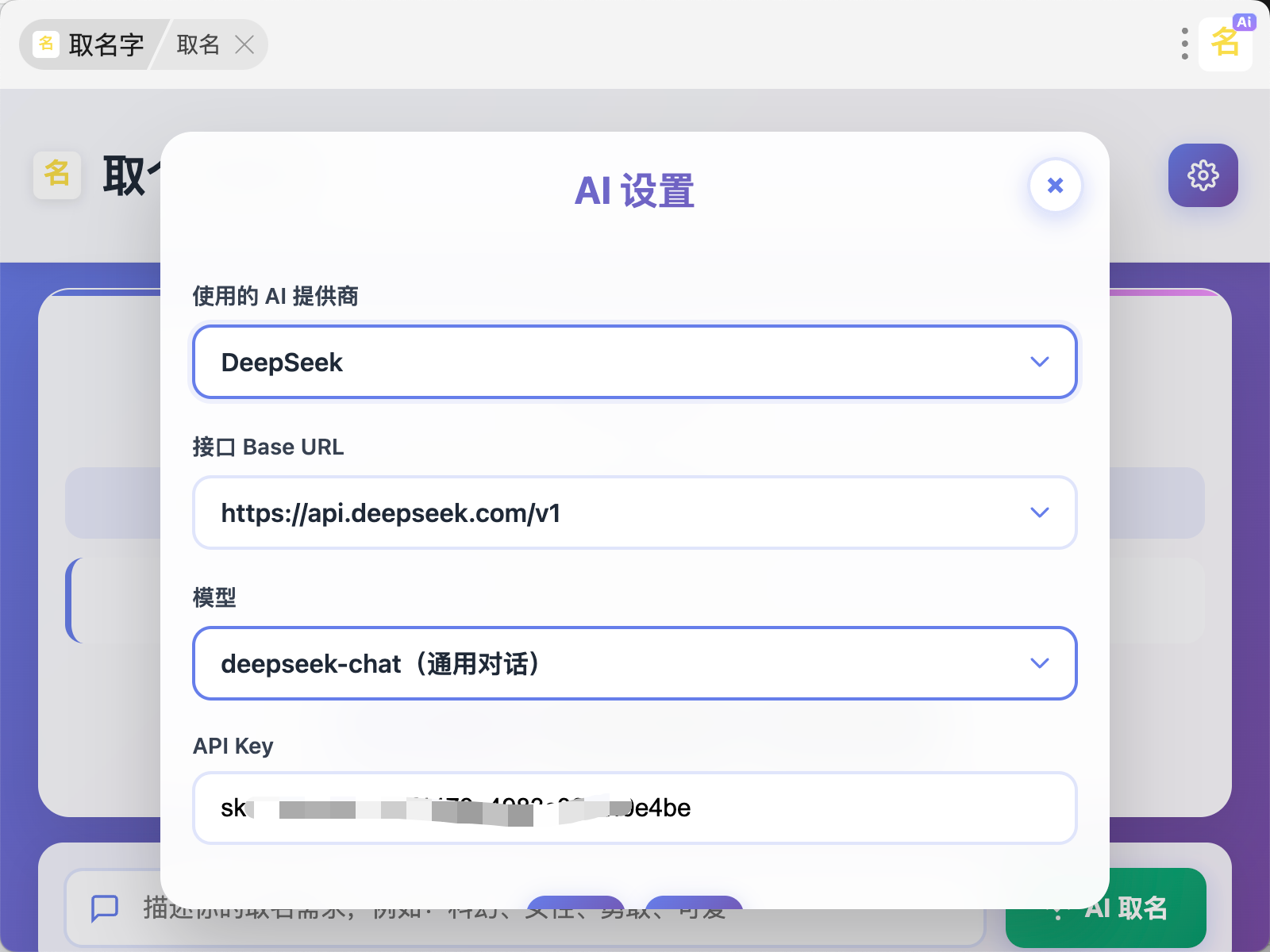Click the 使用的 AI 提供商 label
1270x952 pixels.
click(x=275, y=296)
